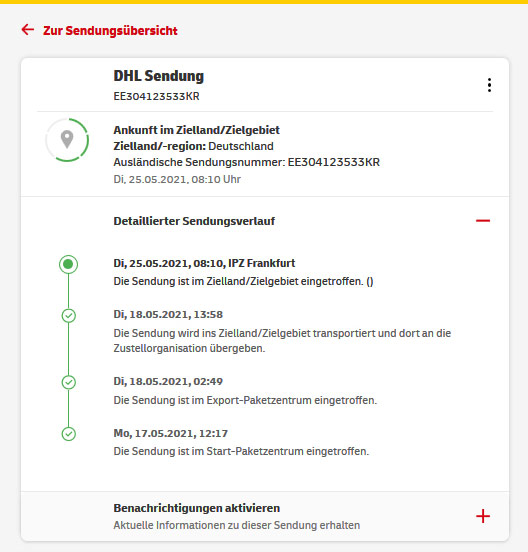Image resolution: width=528 pixels, height=552 pixels.
Task: Click the location pin progress icon
Action: [x=67, y=140]
